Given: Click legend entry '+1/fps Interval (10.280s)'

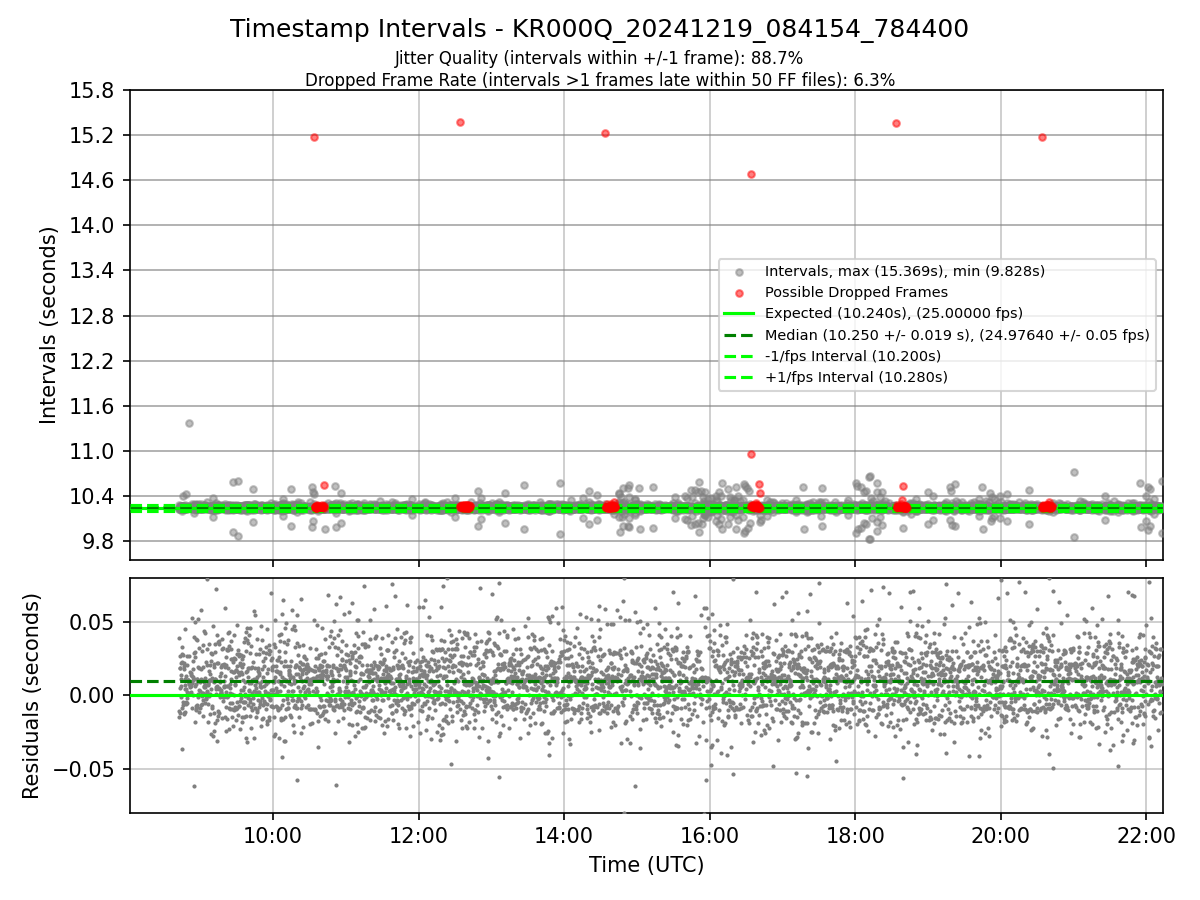Looking at the screenshot, I should (856, 377).
